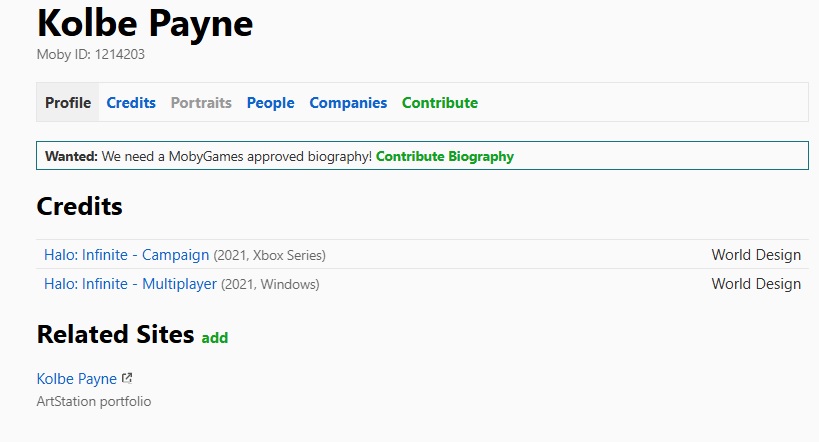Click the Contribute Biography link
Viewport: 819px width, 442px height.
[x=445, y=156]
